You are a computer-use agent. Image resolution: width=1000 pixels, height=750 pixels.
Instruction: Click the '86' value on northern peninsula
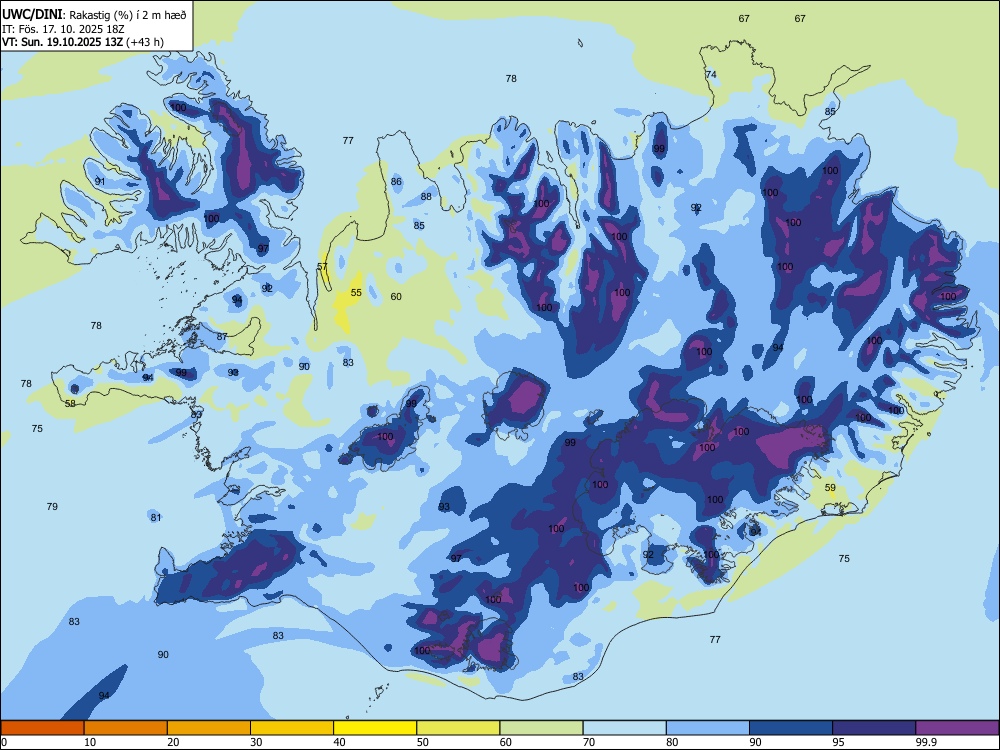[396, 182]
